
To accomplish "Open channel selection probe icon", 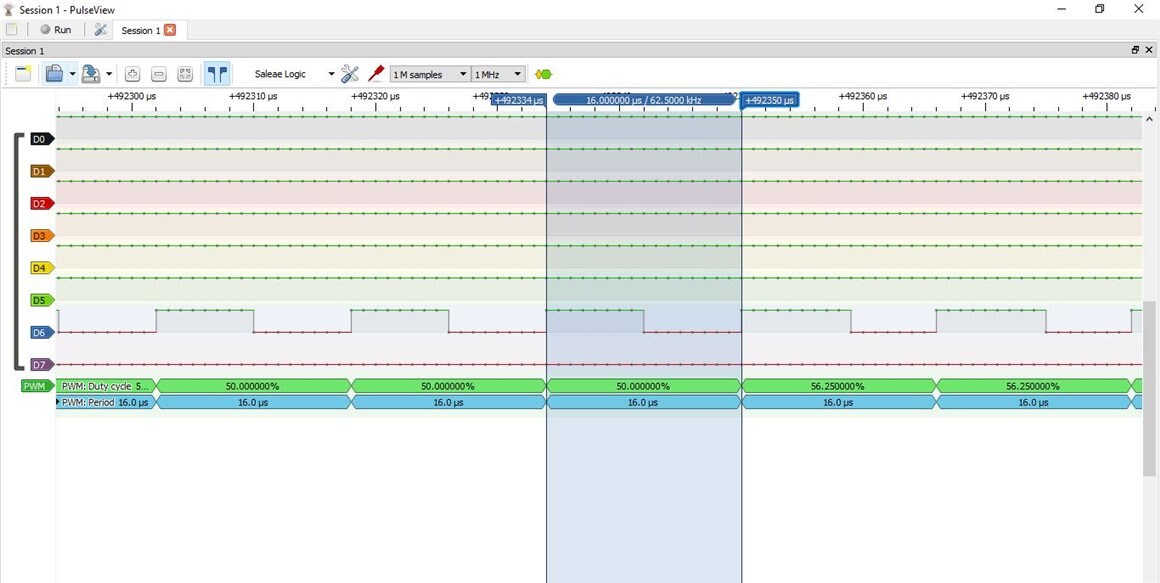I will [376, 74].
